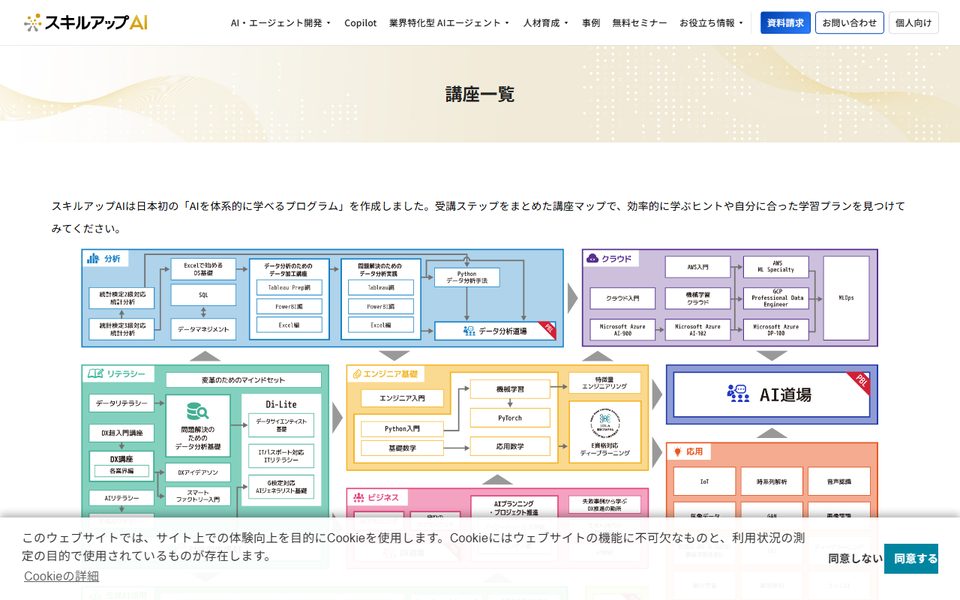Screen dimensions: 960x600
Task: Open the 事例 nav item
Action: 591,23
